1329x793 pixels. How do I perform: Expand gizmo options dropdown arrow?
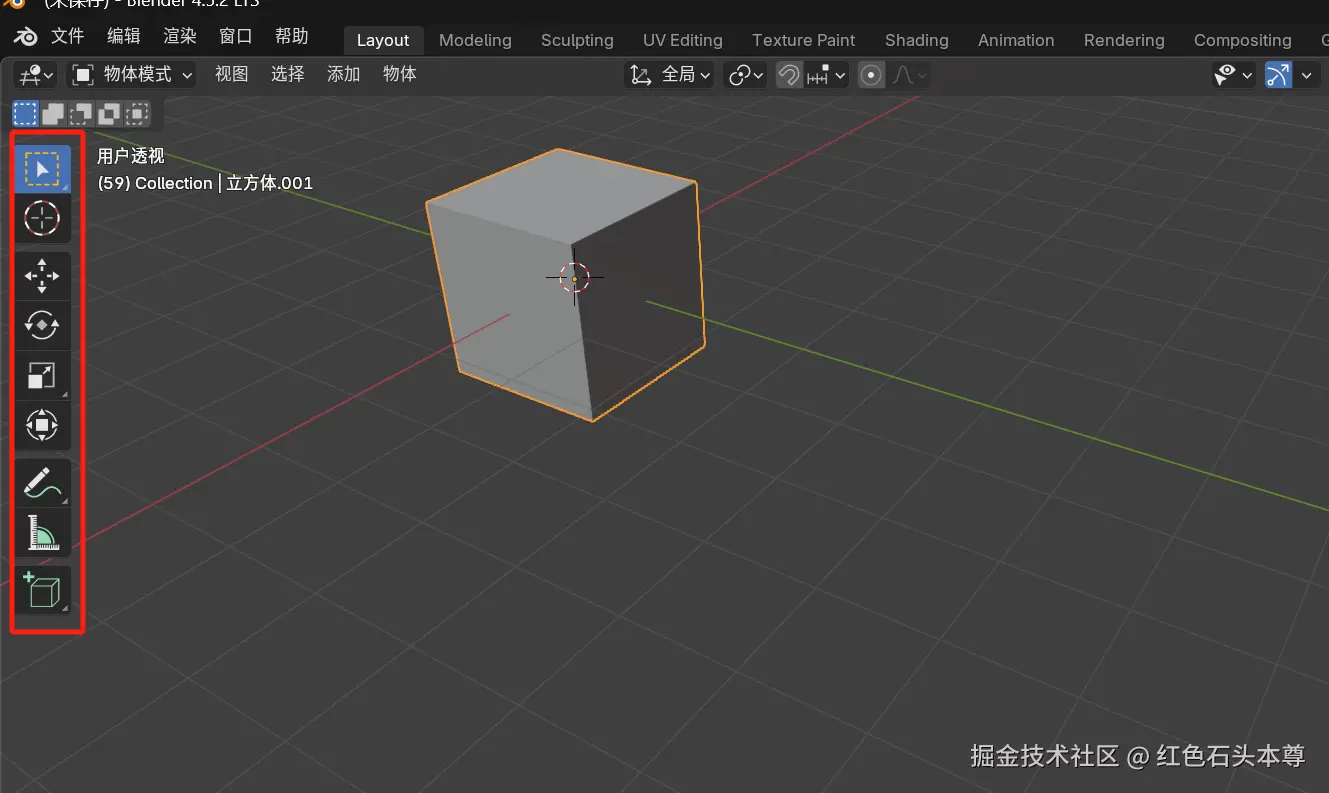coord(1307,75)
